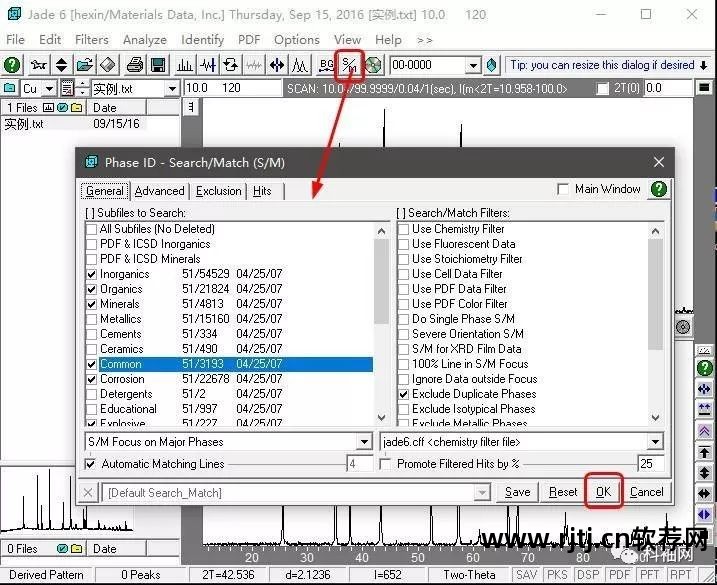Click the Save button in dialog
The height and width of the screenshot is (585, 717).
[518, 492]
